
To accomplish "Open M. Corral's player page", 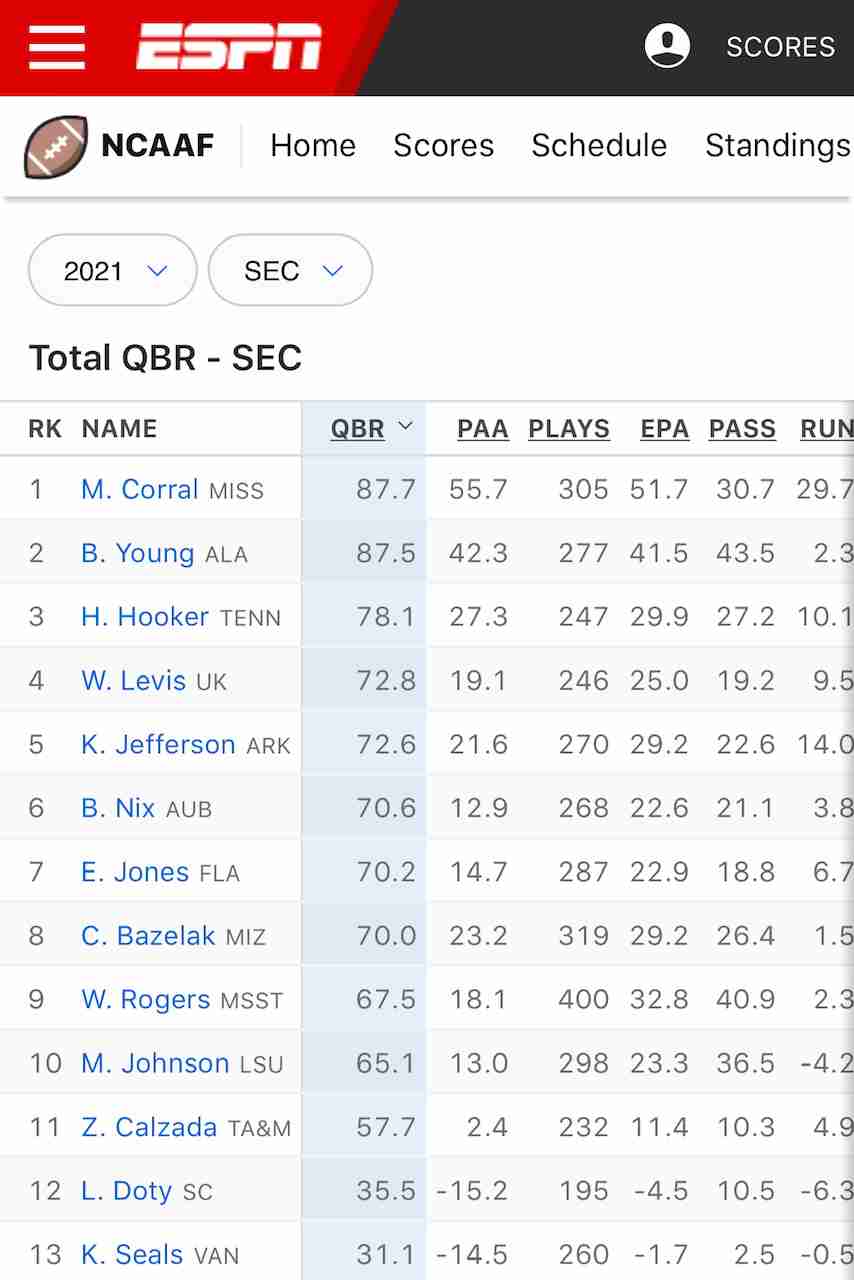I will [x=140, y=490].
